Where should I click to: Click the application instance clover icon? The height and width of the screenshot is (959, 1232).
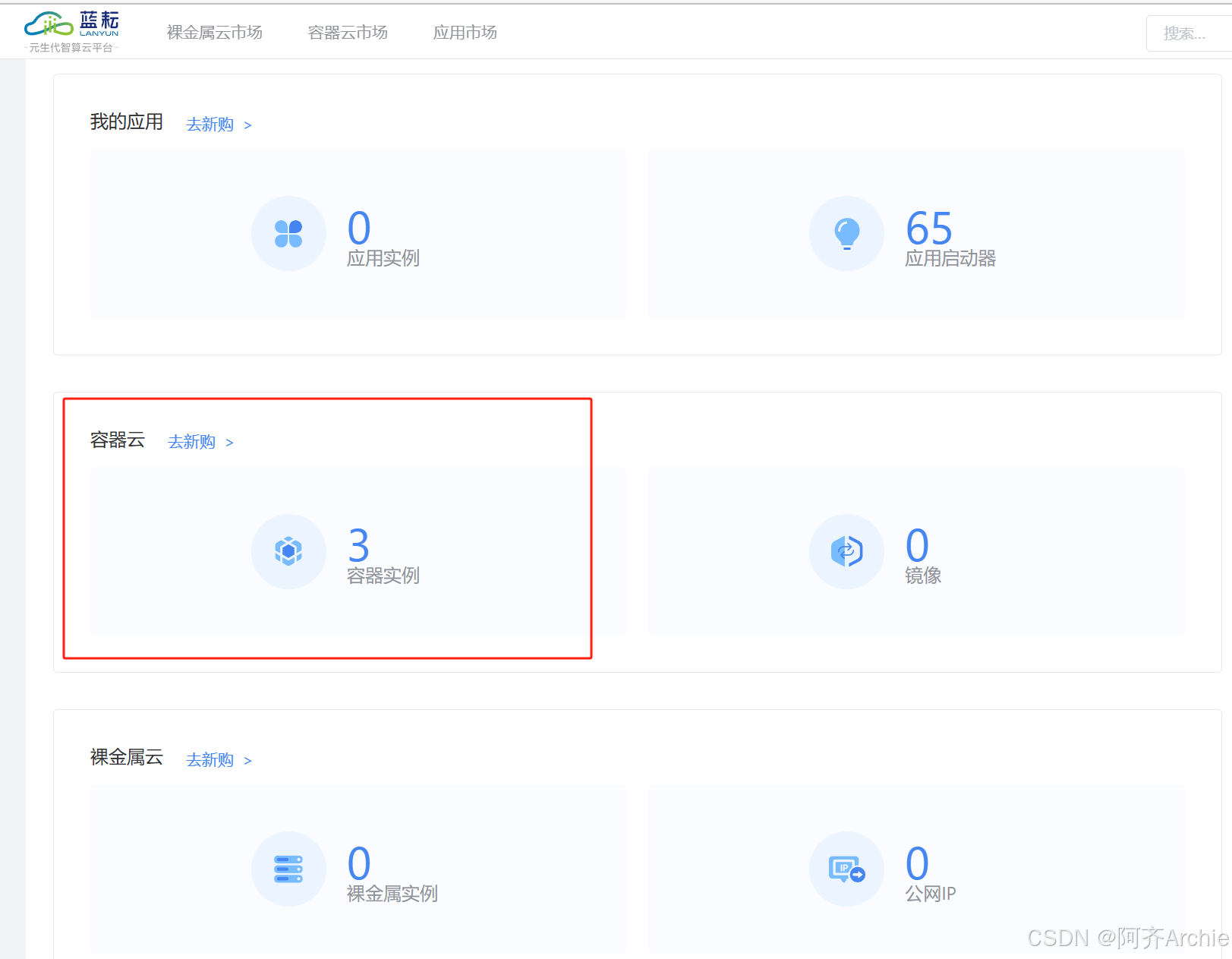pyautogui.click(x=288, y=234)
